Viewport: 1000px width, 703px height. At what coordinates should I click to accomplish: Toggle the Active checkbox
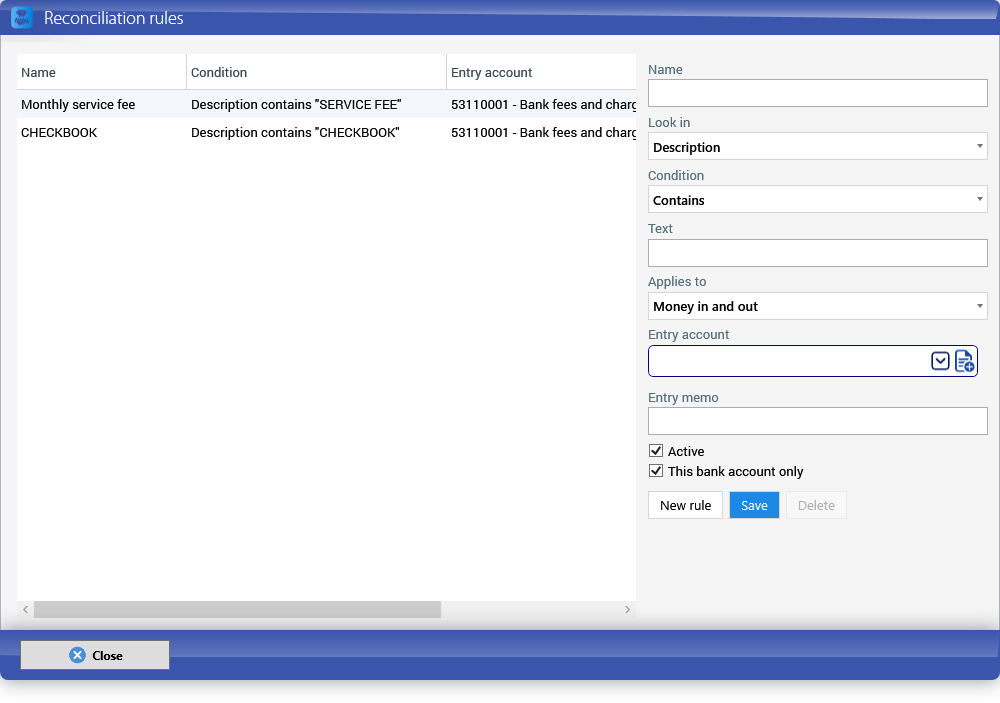pos(656,451)
